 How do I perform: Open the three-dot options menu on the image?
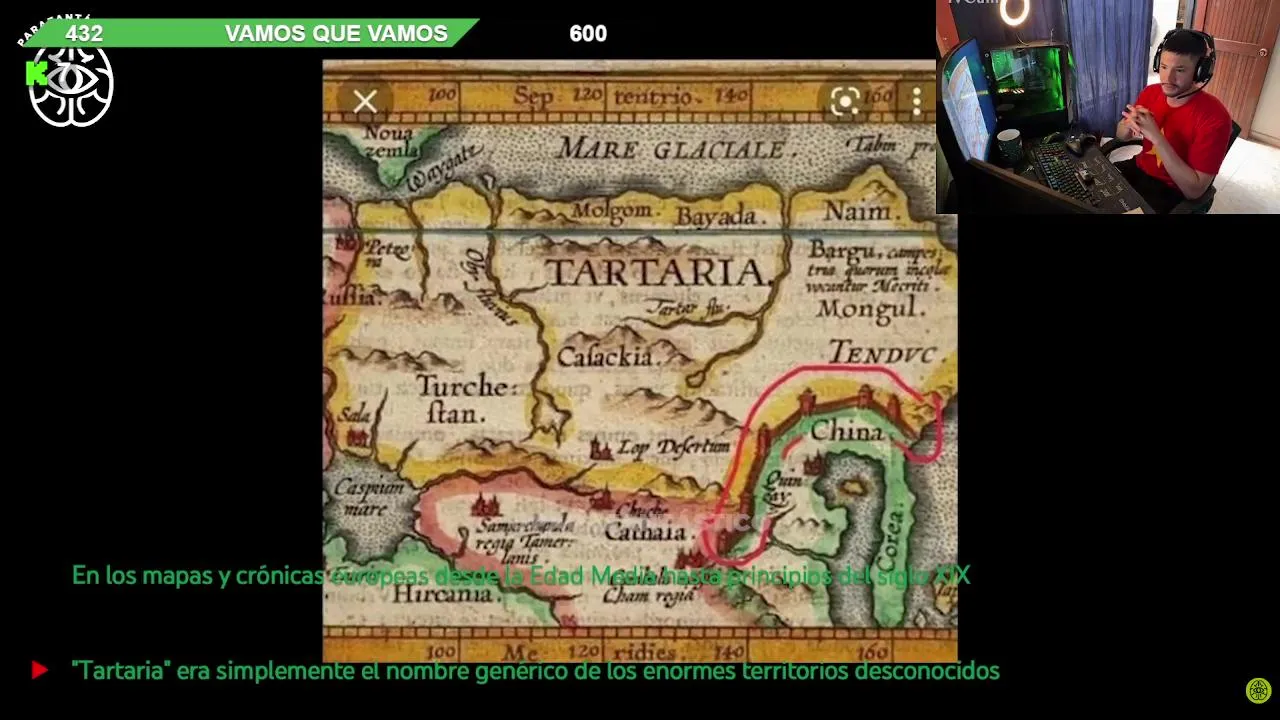click(x=916, y=101)
